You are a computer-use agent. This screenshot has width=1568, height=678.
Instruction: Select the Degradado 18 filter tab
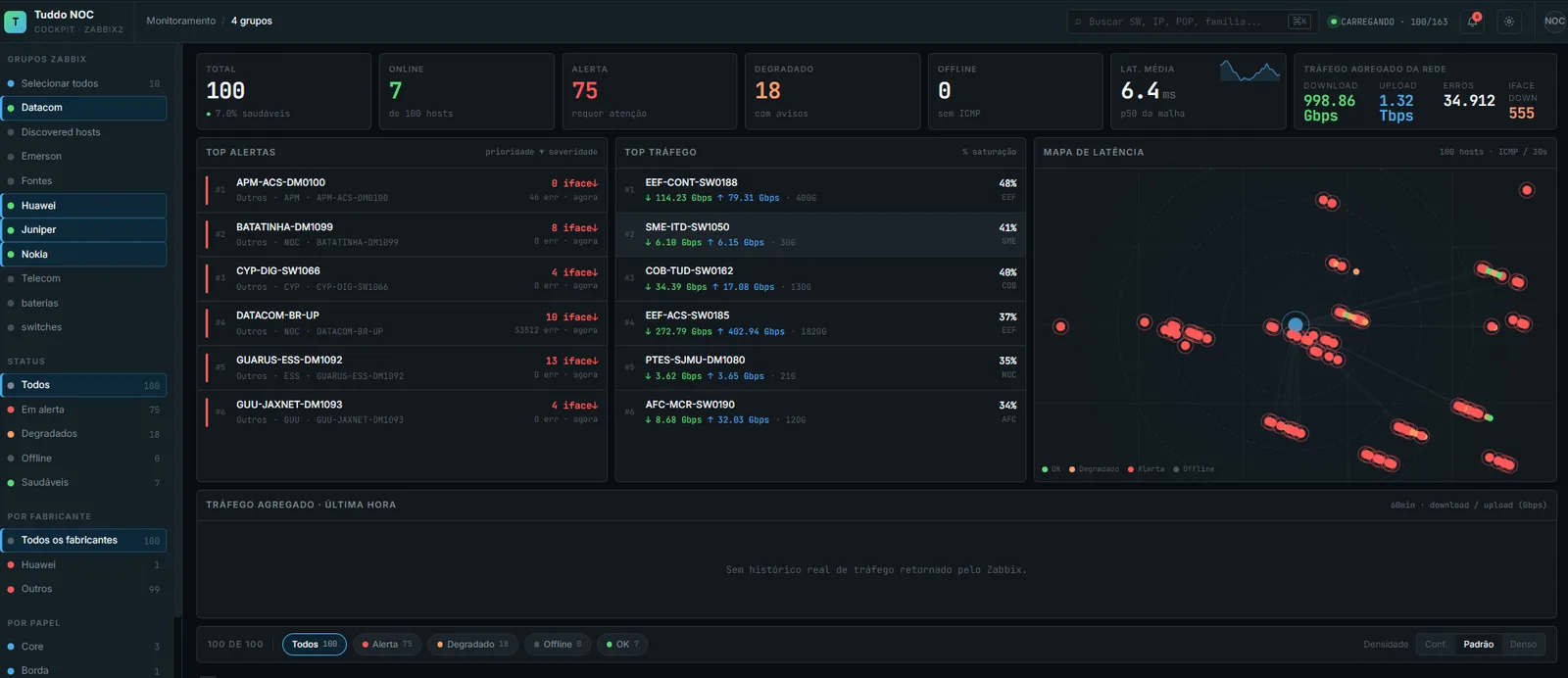472,644
